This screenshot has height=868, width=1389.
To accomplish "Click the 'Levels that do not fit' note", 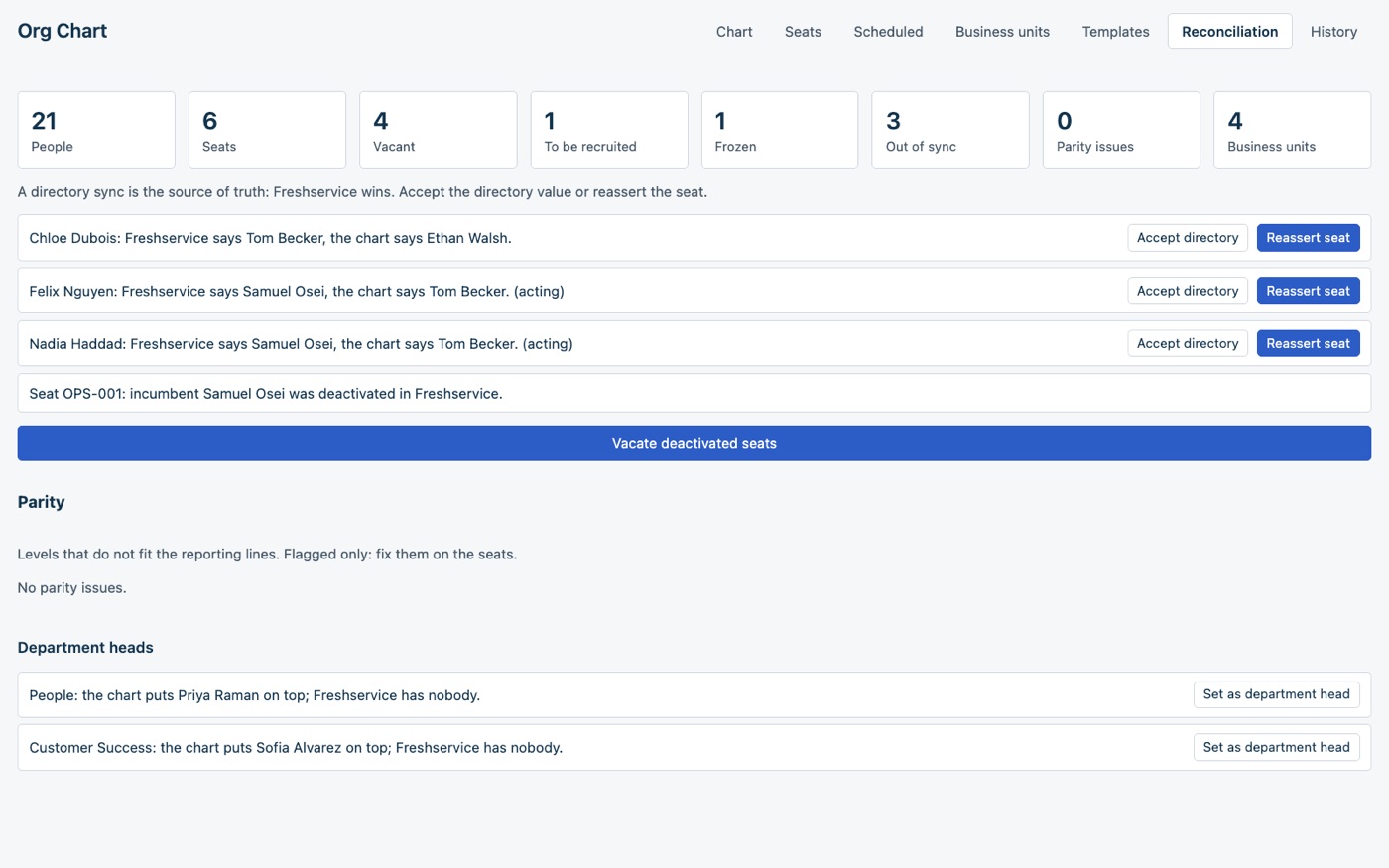I will (267, 555).
